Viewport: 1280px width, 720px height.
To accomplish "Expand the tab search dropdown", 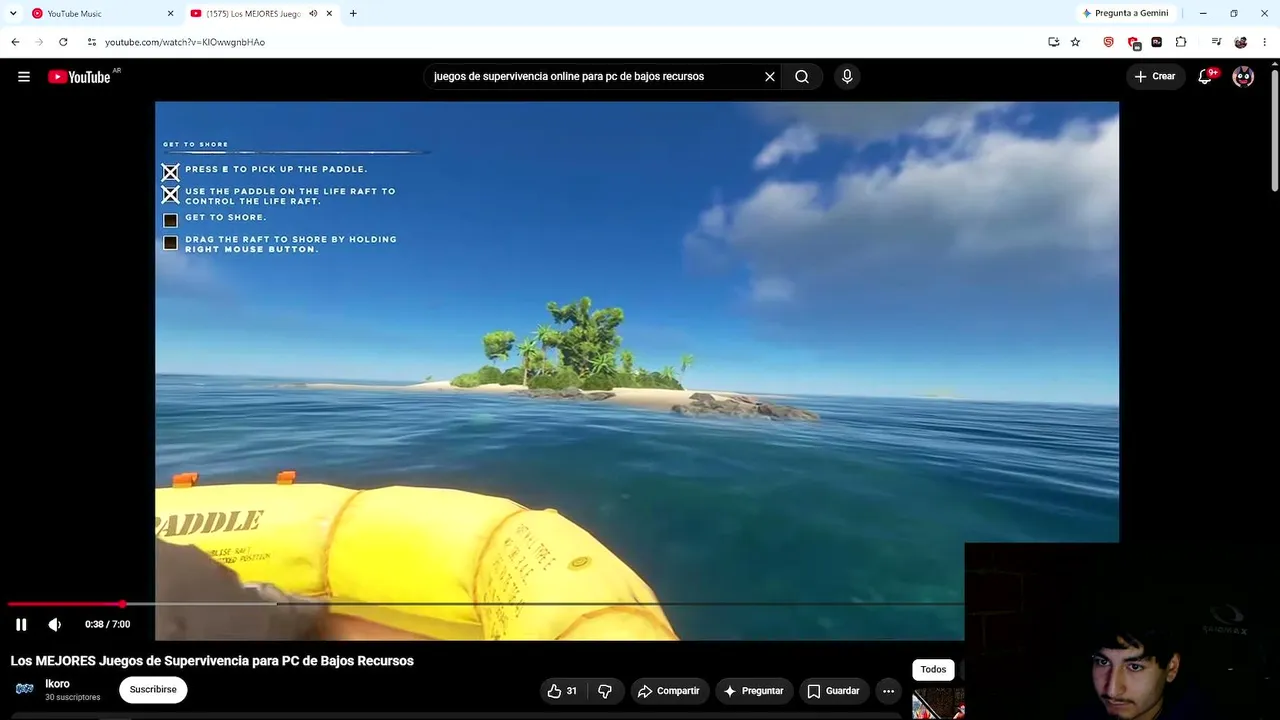I will tap(13, 14).
